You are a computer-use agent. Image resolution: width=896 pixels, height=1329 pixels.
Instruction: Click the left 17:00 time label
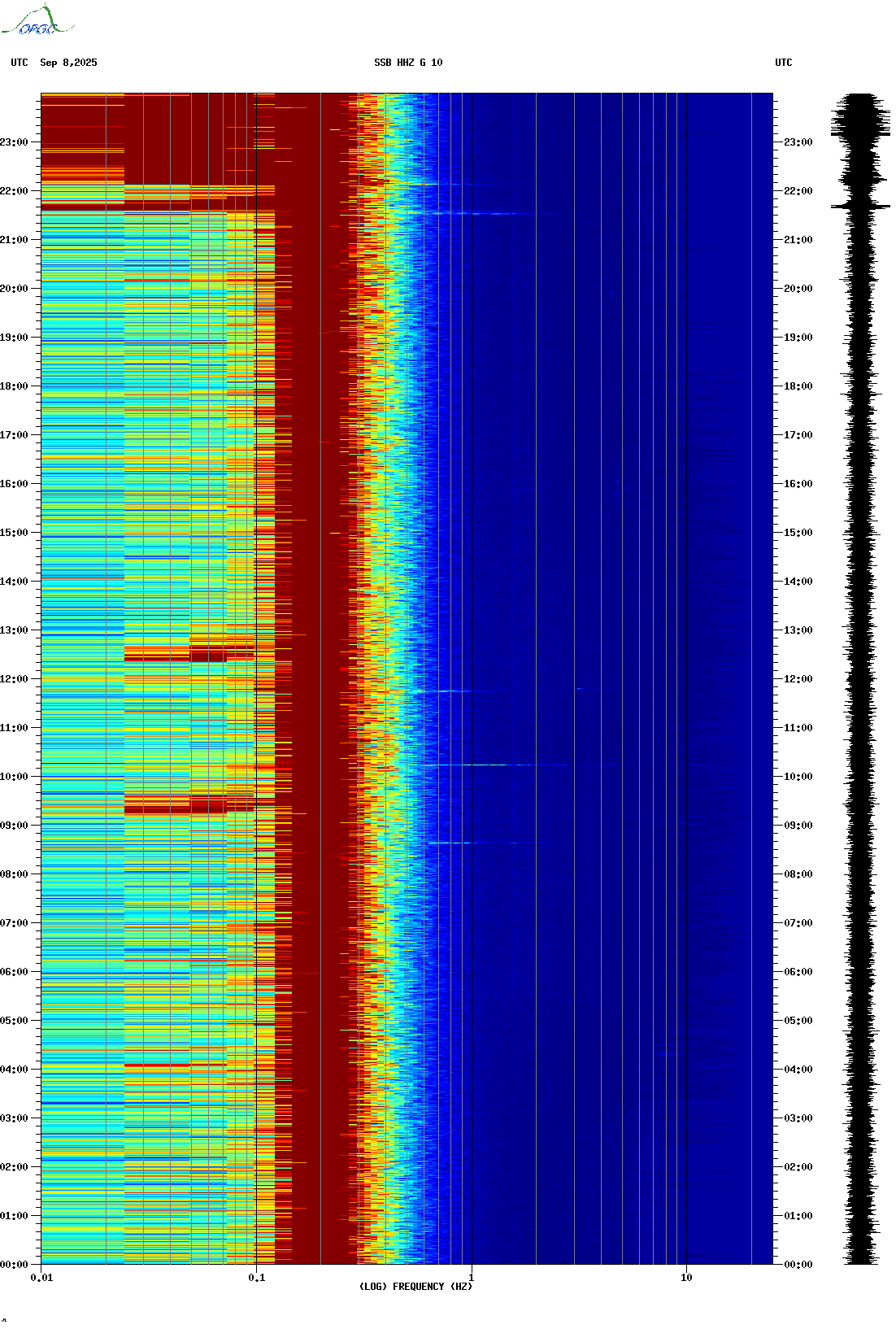[14, 435]
